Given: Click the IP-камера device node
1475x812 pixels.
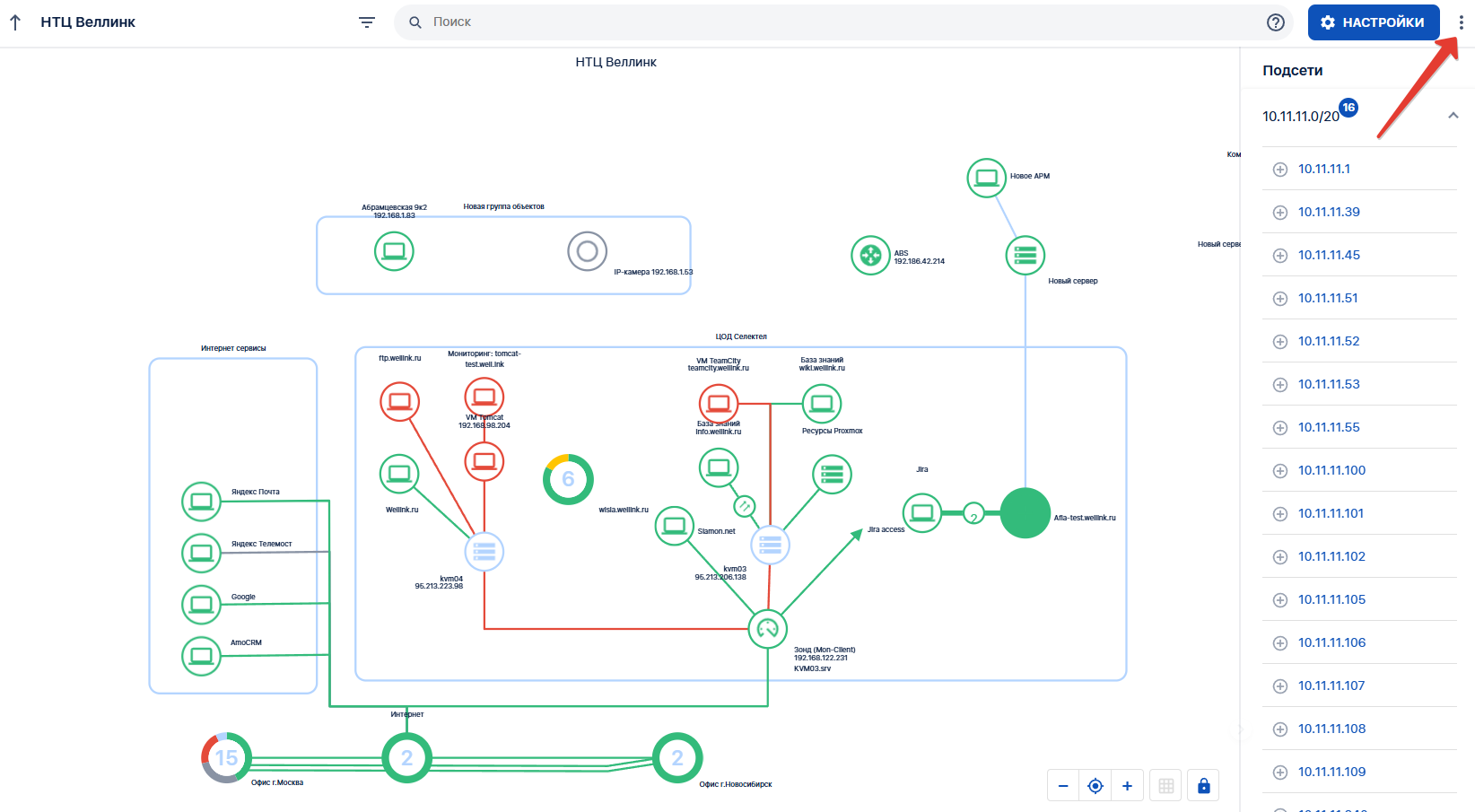Looking at the screenshot, I should [587, 251].
